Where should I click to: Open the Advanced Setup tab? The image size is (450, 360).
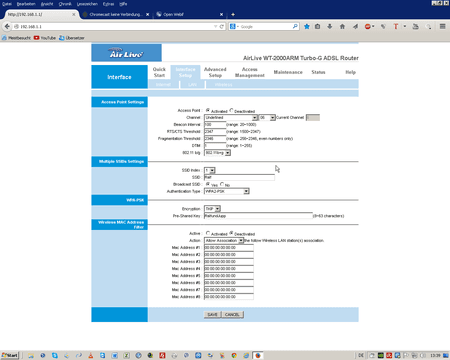[215, 72]
